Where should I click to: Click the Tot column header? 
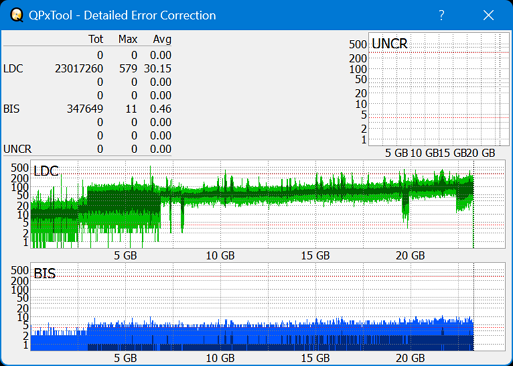96,39
